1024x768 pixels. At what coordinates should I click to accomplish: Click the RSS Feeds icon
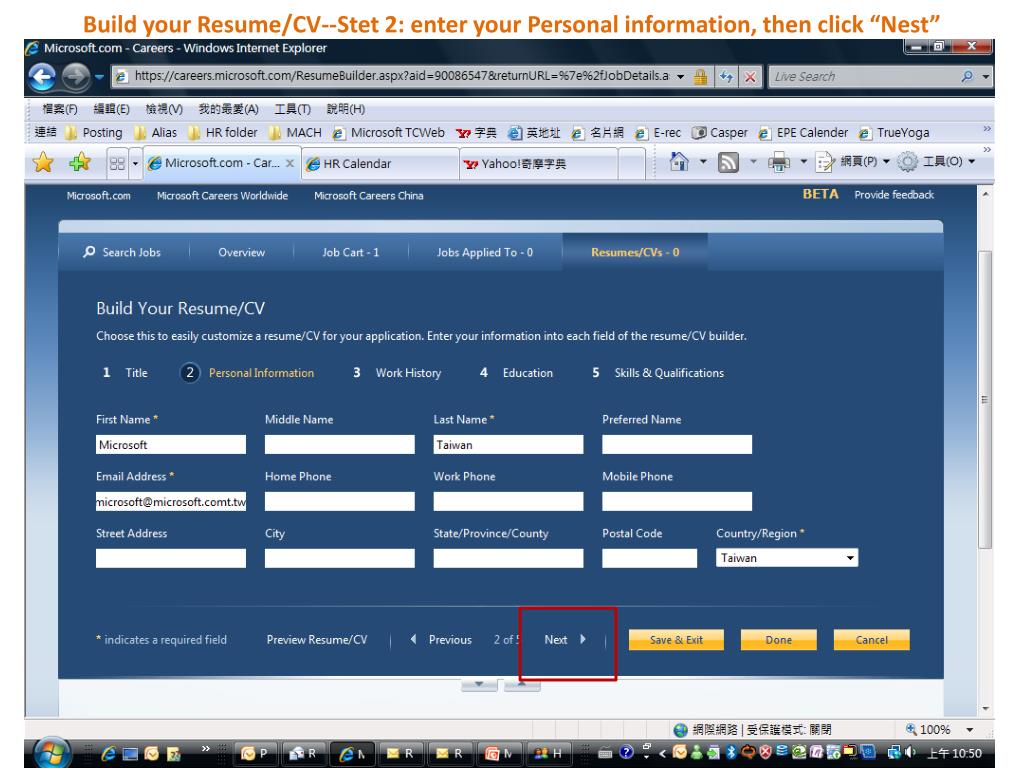tap(728, 162)
